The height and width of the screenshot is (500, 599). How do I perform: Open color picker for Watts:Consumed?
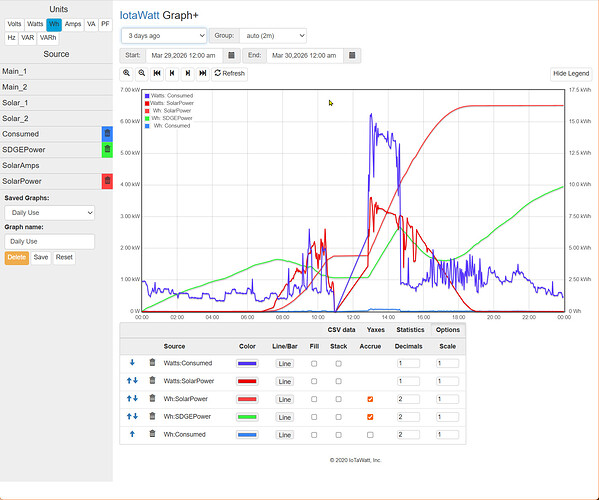(x=247, y=364)
